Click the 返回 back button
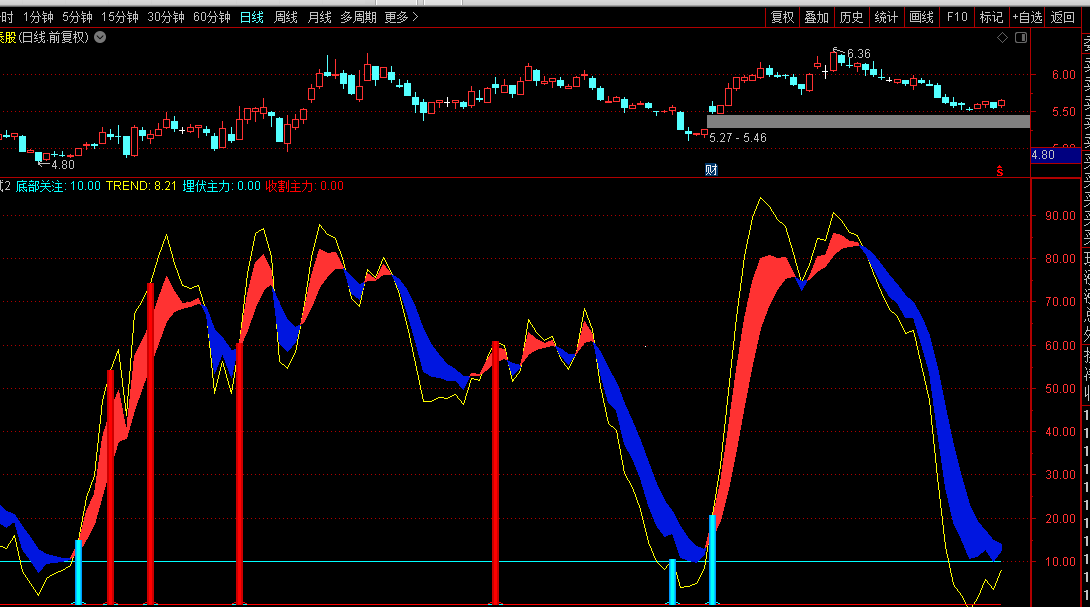The width and height of the screenshot is (1090, 607). [1063, 17]
